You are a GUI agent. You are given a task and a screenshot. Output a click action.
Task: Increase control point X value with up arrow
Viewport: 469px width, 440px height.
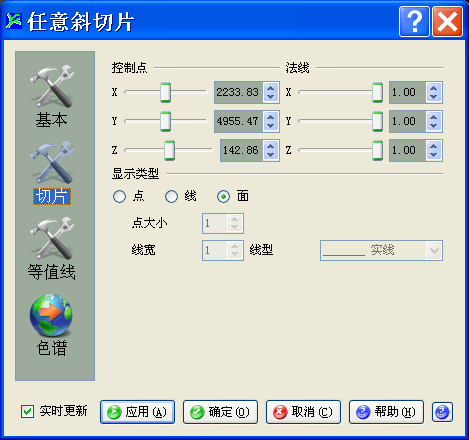tap(271, 88)
